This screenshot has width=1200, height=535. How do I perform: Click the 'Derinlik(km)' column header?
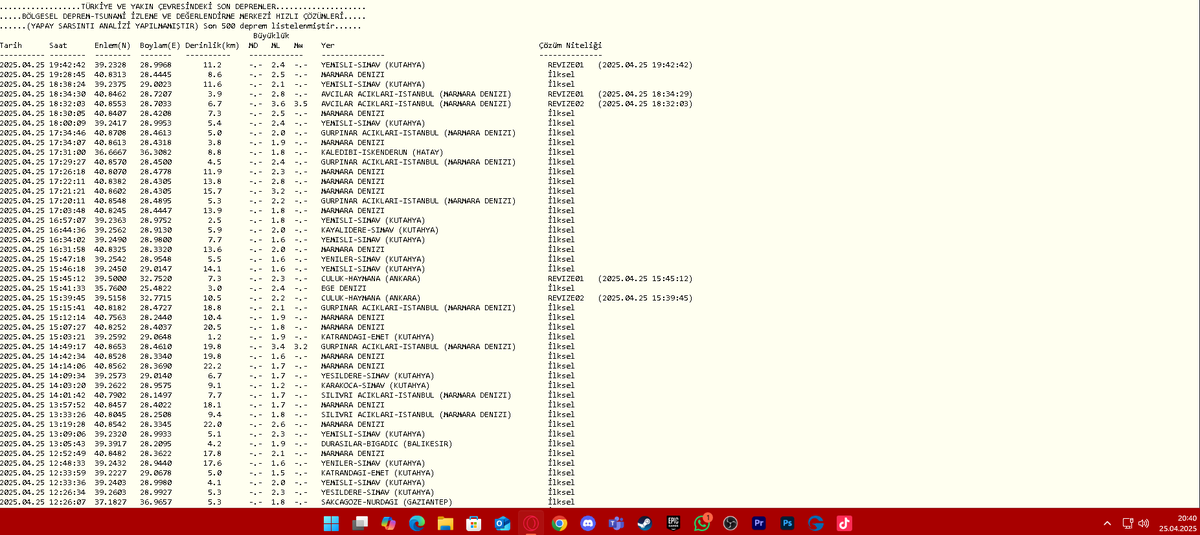212,46
